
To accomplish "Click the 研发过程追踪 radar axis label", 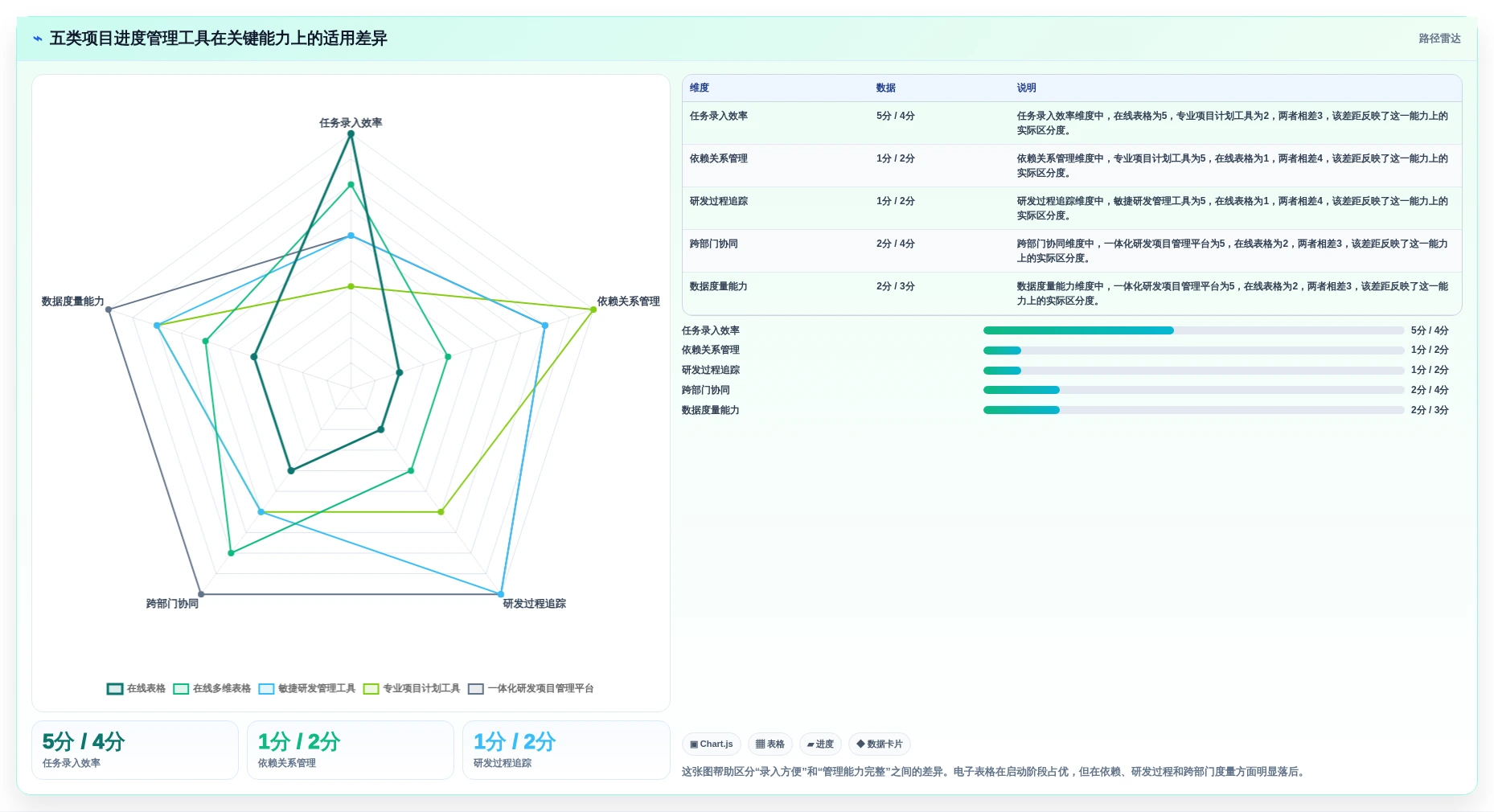I will pos(535,604).
